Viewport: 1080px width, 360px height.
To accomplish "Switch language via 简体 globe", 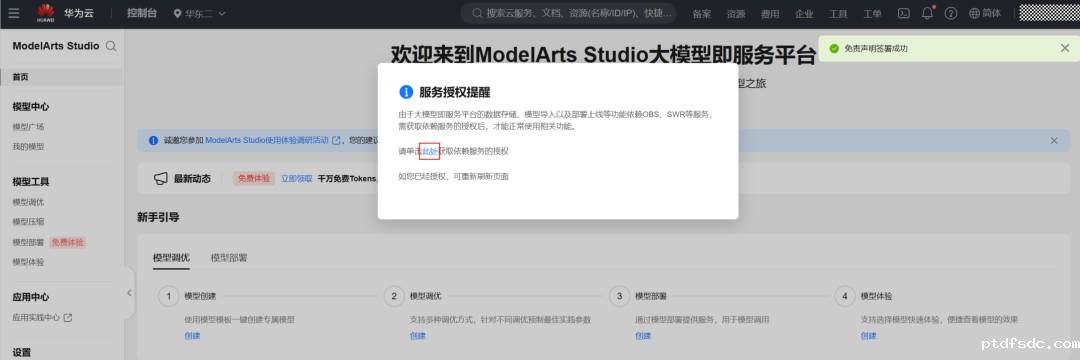I will click(x=985, y=13).
